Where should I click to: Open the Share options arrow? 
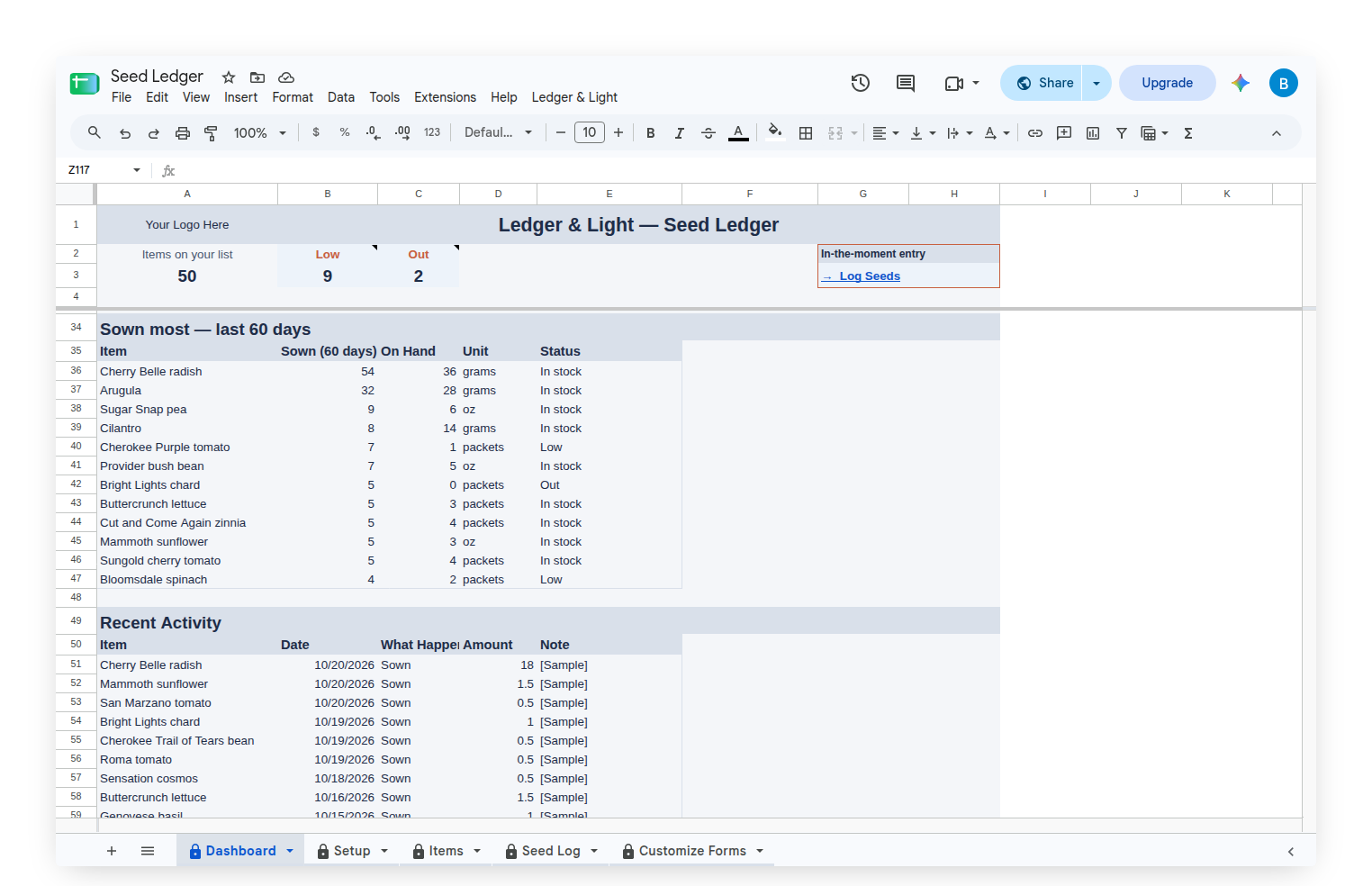click(x=1097, y=83)
